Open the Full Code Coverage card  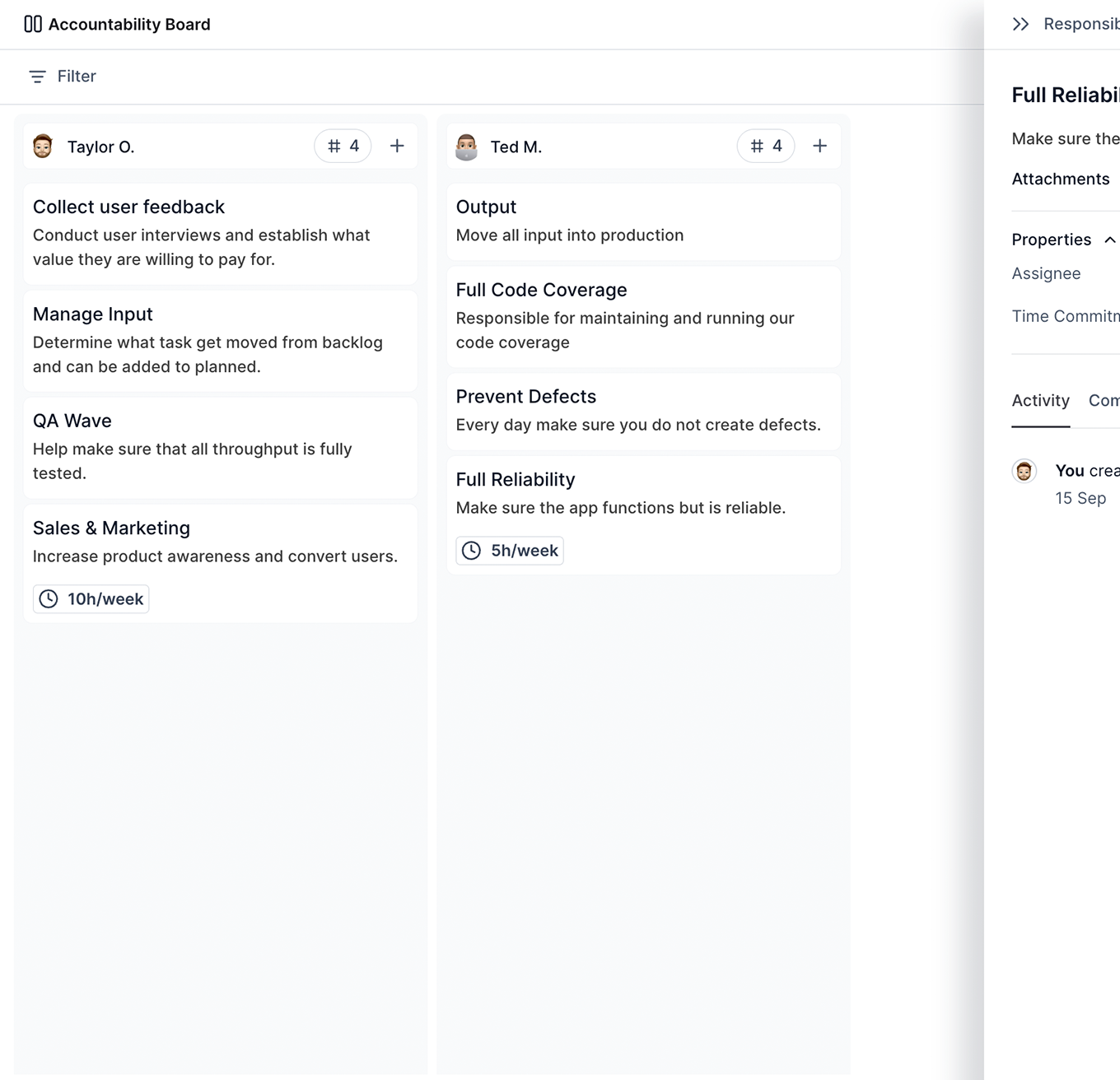coord(644,317)
